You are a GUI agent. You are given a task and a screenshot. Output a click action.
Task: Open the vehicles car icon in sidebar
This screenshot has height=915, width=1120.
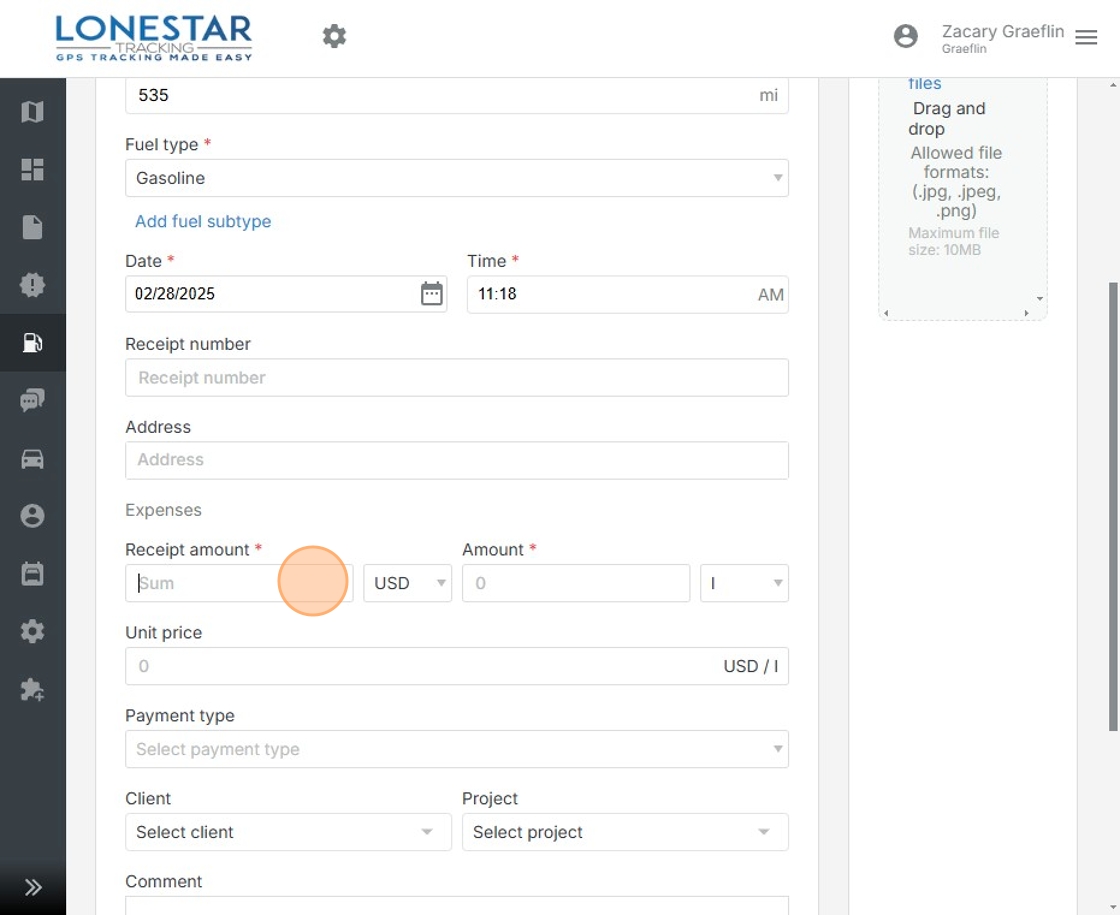[x=32, y=459]
